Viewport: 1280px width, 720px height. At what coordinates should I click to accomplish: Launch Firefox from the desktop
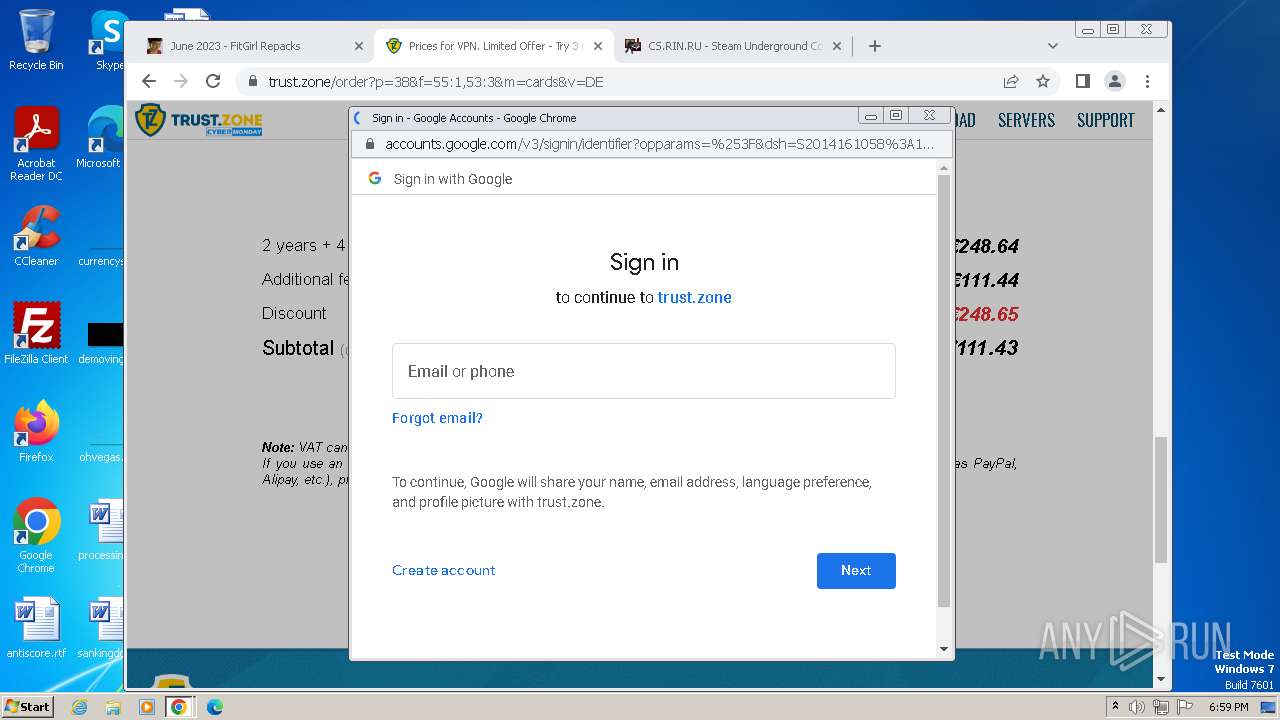pos(36,431)
